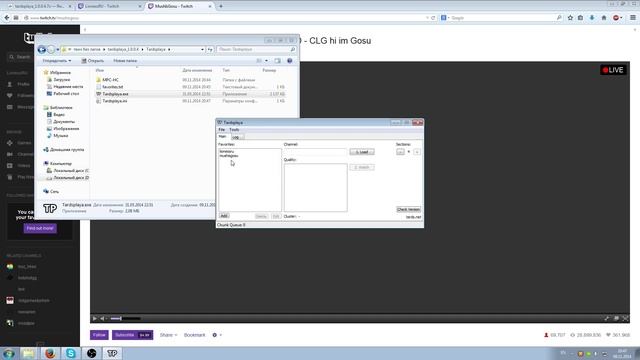Viewport: 640px width, 360px height.
Task: Increase the Sections value with plus button
Action: click(x=417, y=152)
